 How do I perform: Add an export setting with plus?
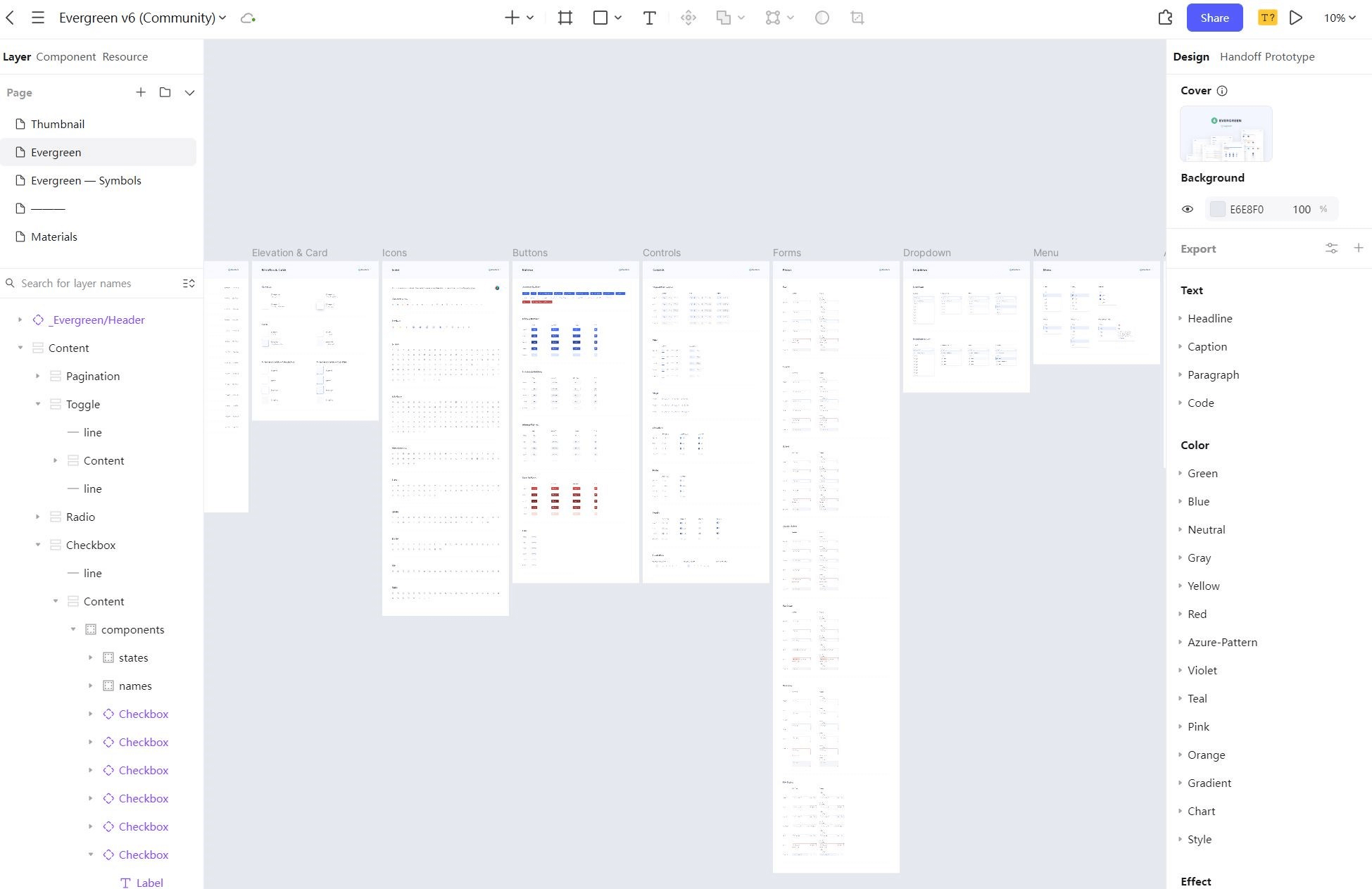click(x=1359, y=248)
